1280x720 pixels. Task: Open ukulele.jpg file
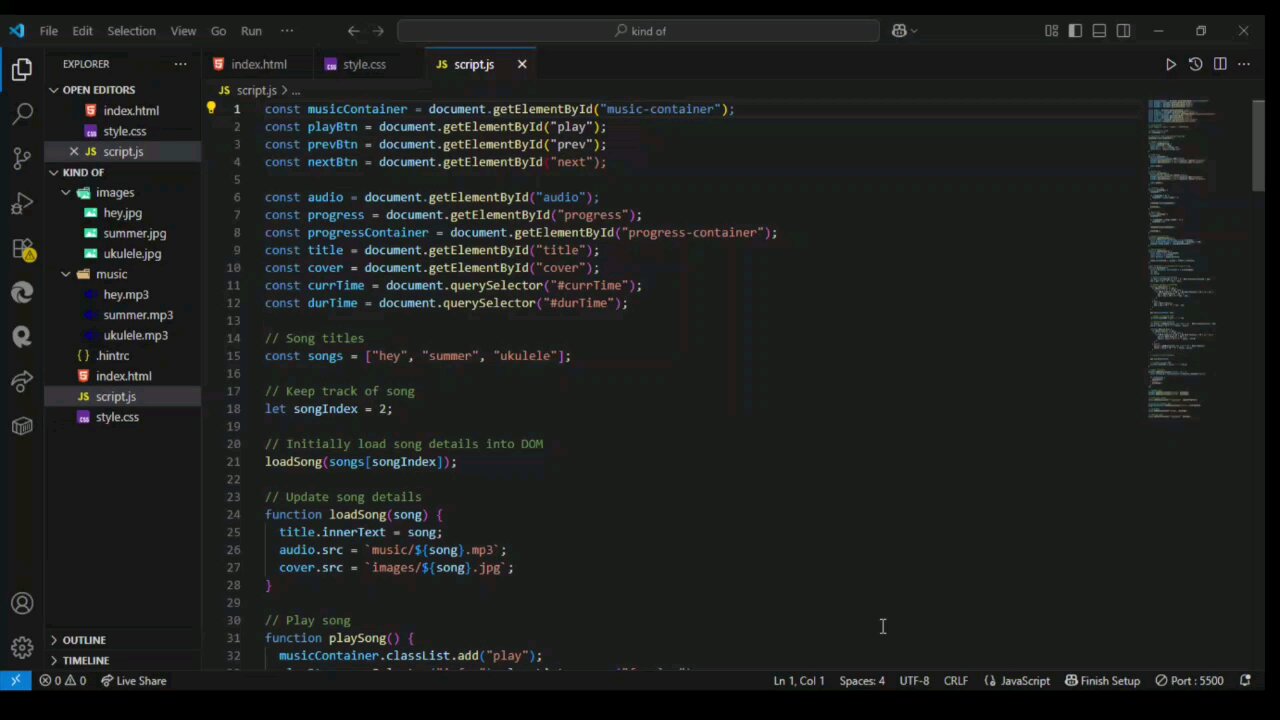pos(131,254)
